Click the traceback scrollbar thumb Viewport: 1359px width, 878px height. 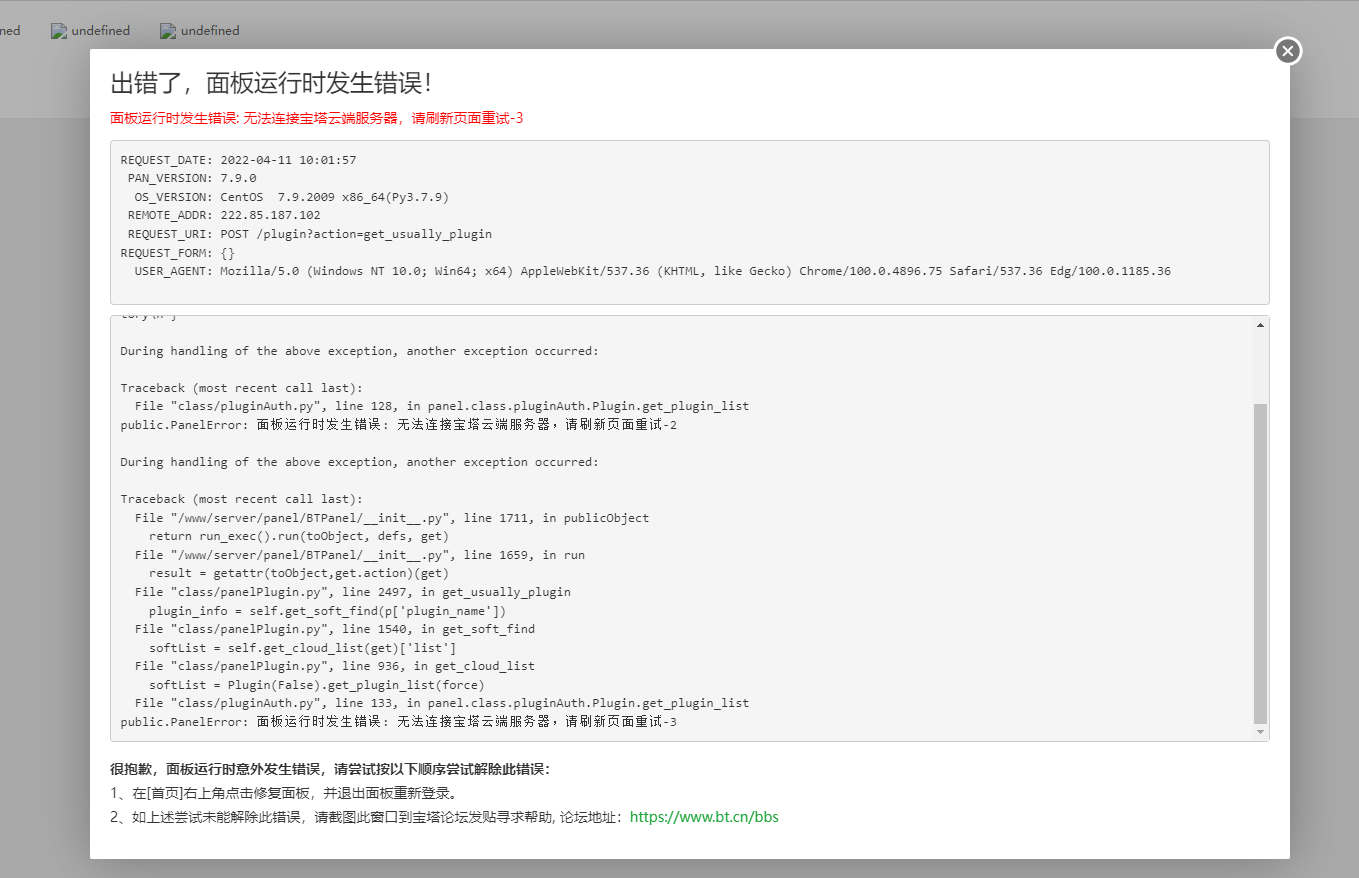coord(1260,563)
